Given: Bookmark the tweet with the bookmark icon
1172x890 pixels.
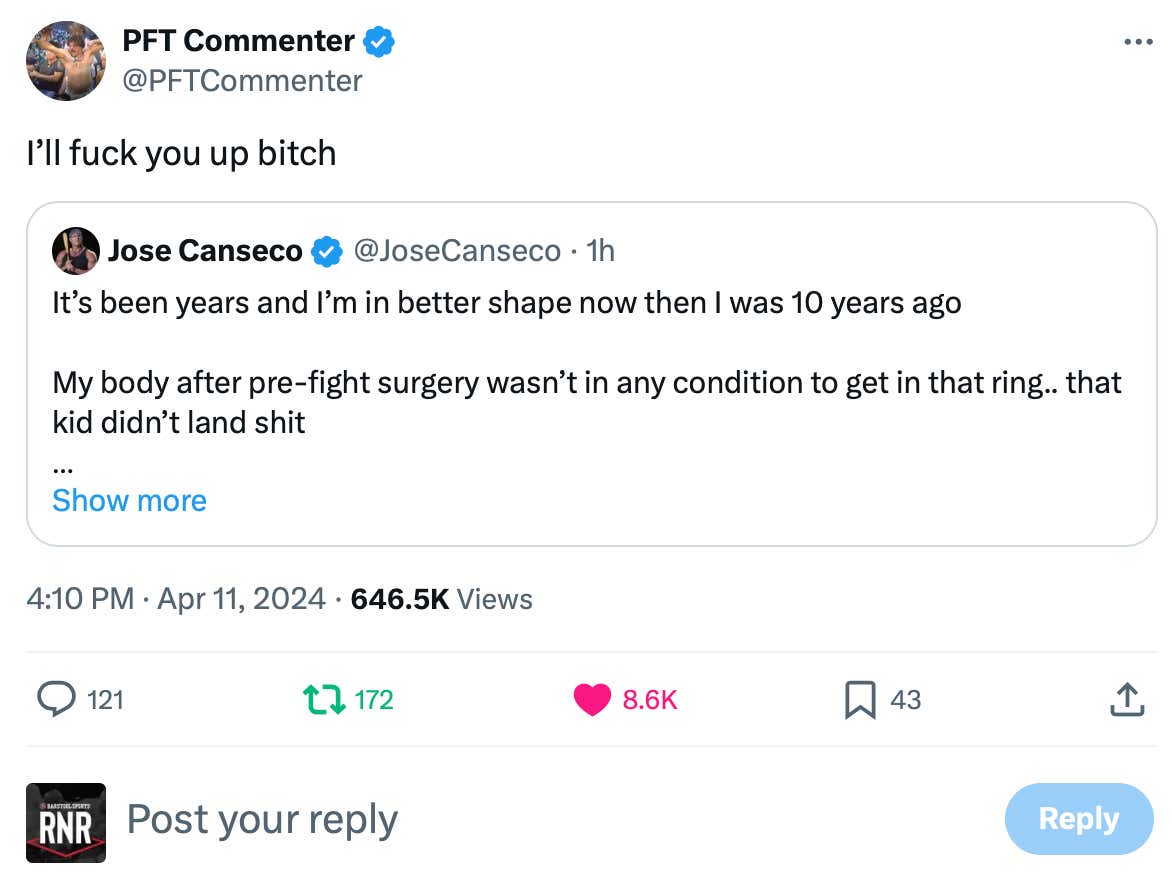Looking at the screenshot, I should tap(861, 700).
